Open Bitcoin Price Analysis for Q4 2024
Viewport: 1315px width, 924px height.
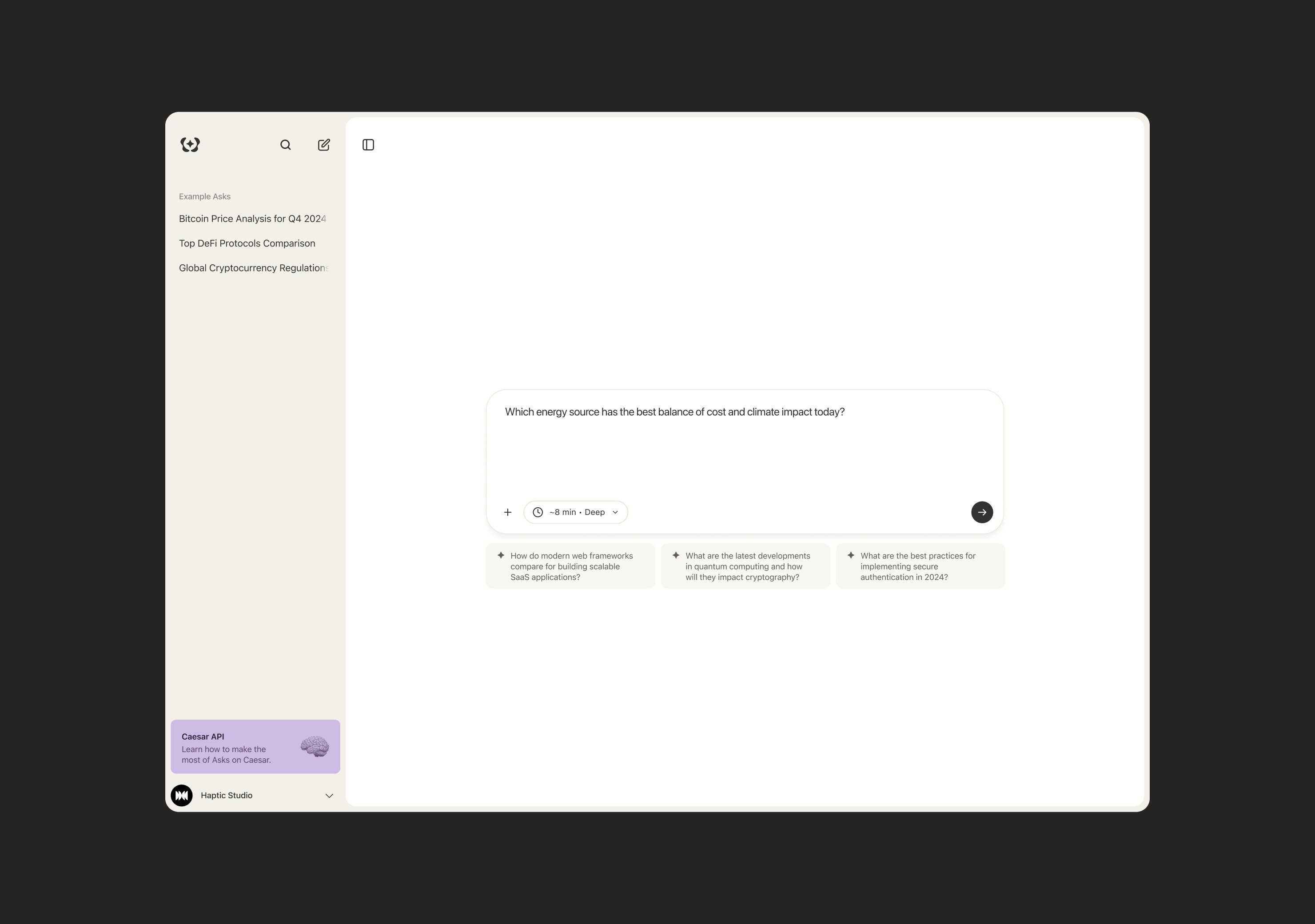[252, 219]
